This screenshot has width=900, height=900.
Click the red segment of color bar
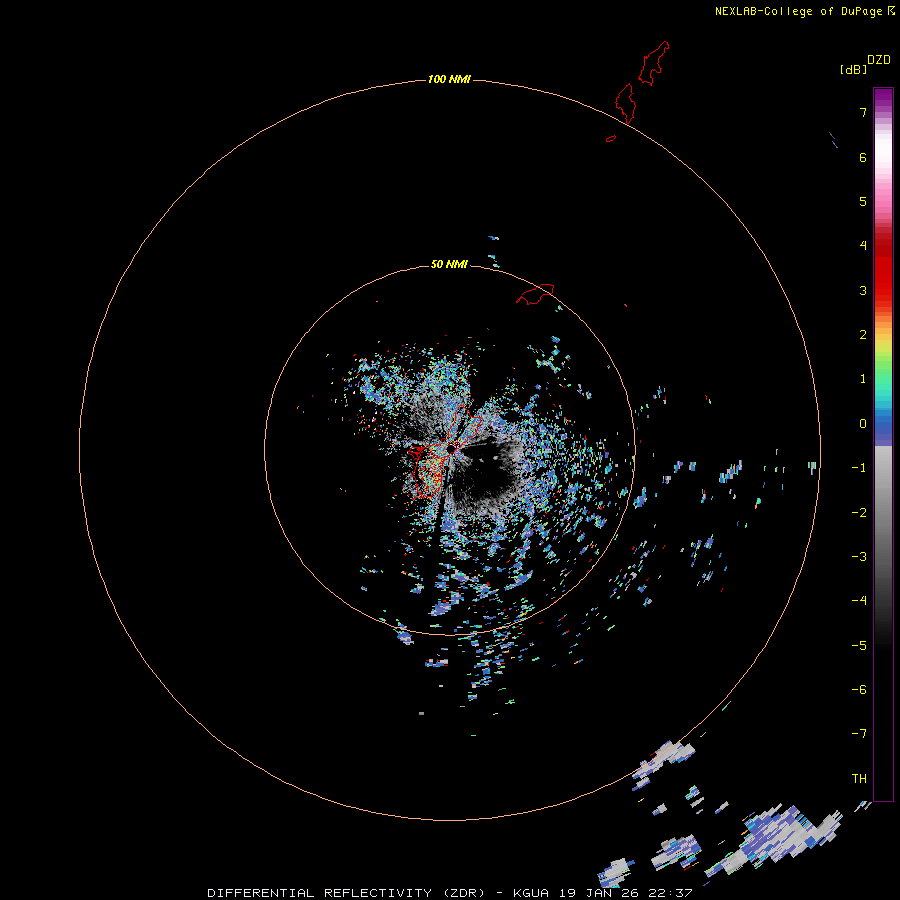point(883,264)
